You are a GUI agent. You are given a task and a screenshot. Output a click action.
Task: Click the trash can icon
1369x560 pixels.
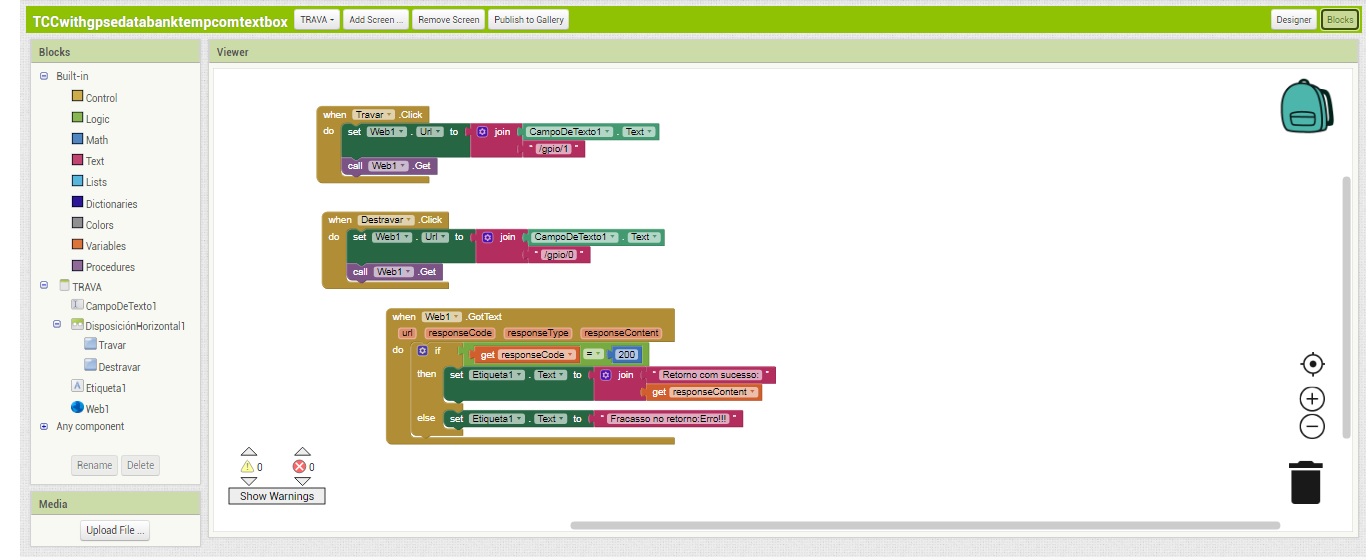point(1305,482)
